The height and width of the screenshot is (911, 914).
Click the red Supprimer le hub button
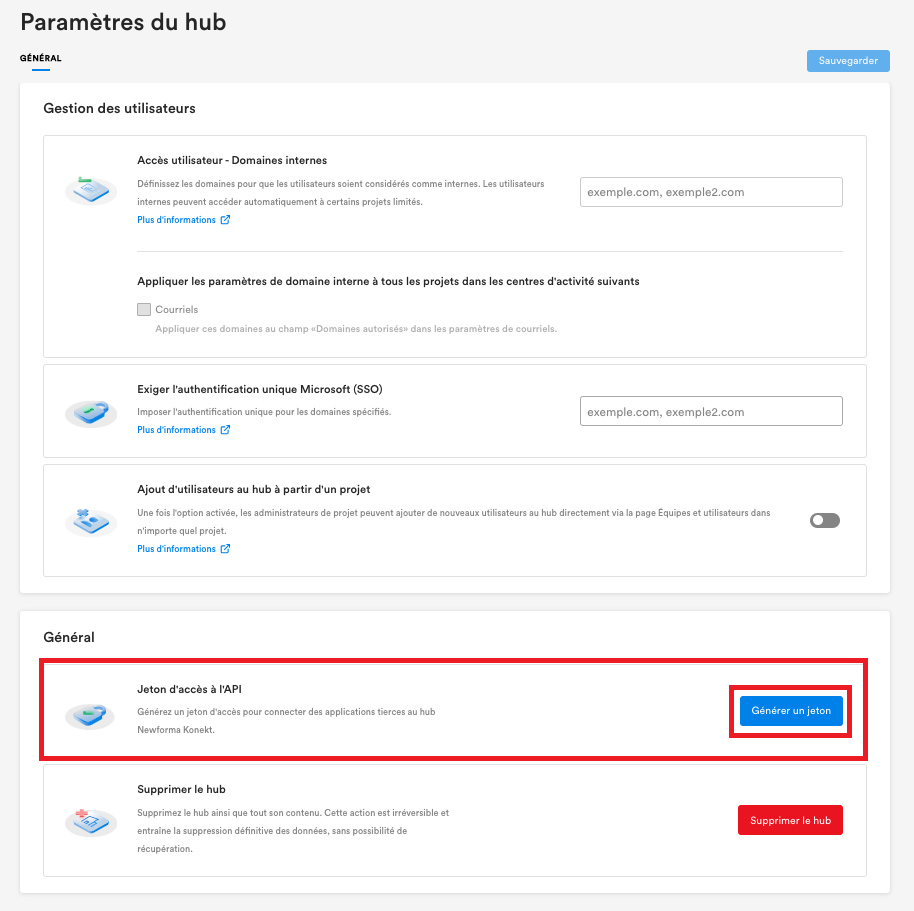click(790, 821)
